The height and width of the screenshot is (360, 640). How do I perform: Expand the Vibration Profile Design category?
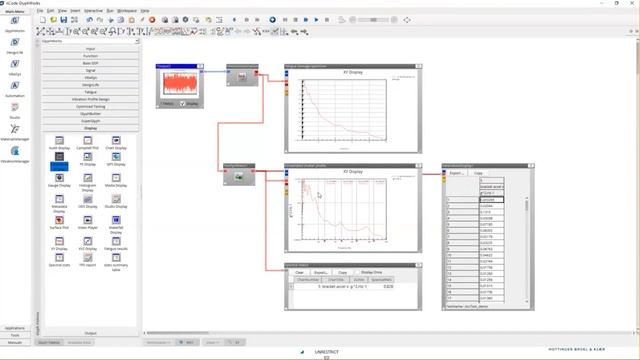90,99
